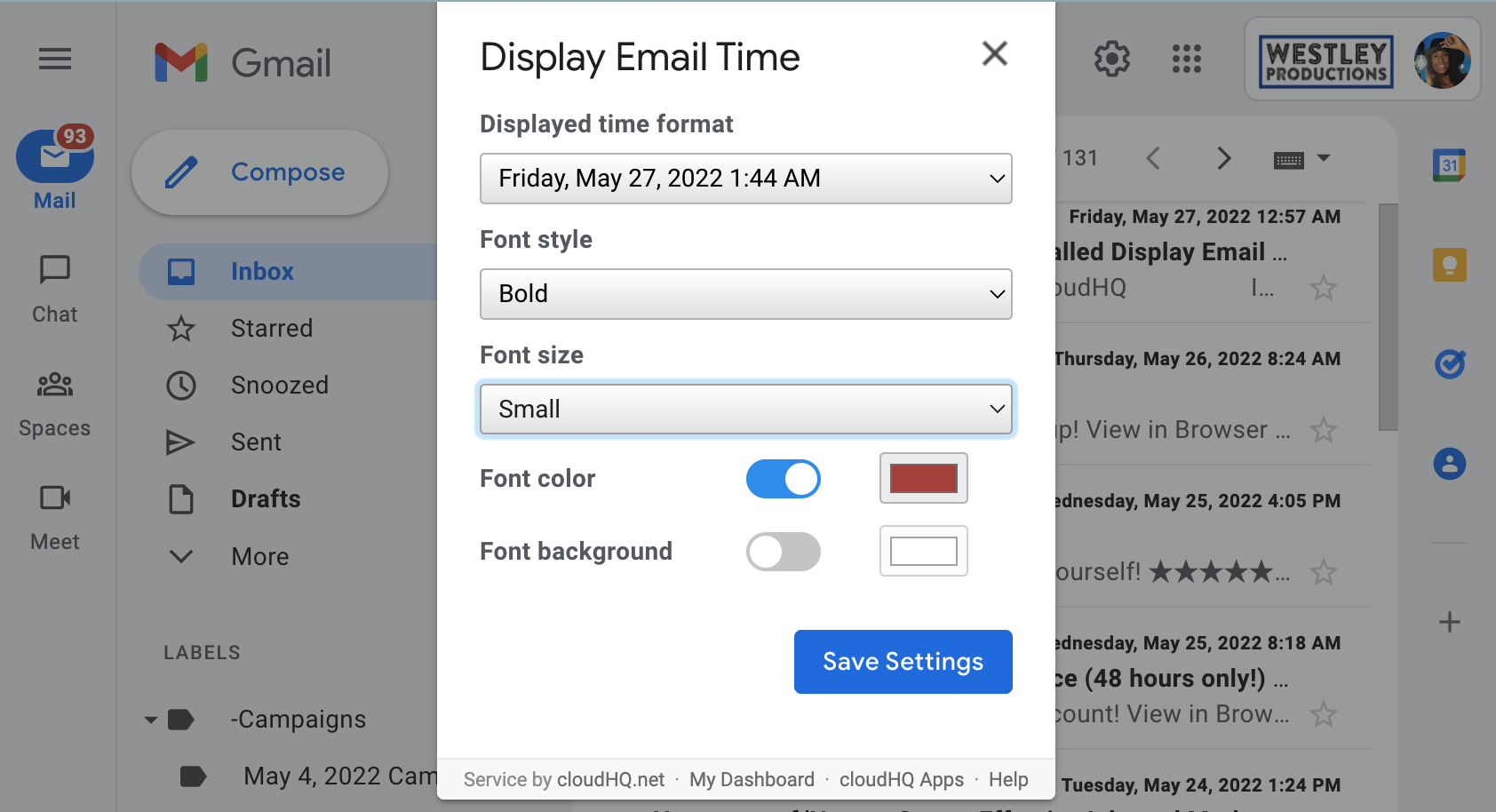Open the red font color swatch
The width and height of the screenshot is (1496, 812).
point(923,478)
